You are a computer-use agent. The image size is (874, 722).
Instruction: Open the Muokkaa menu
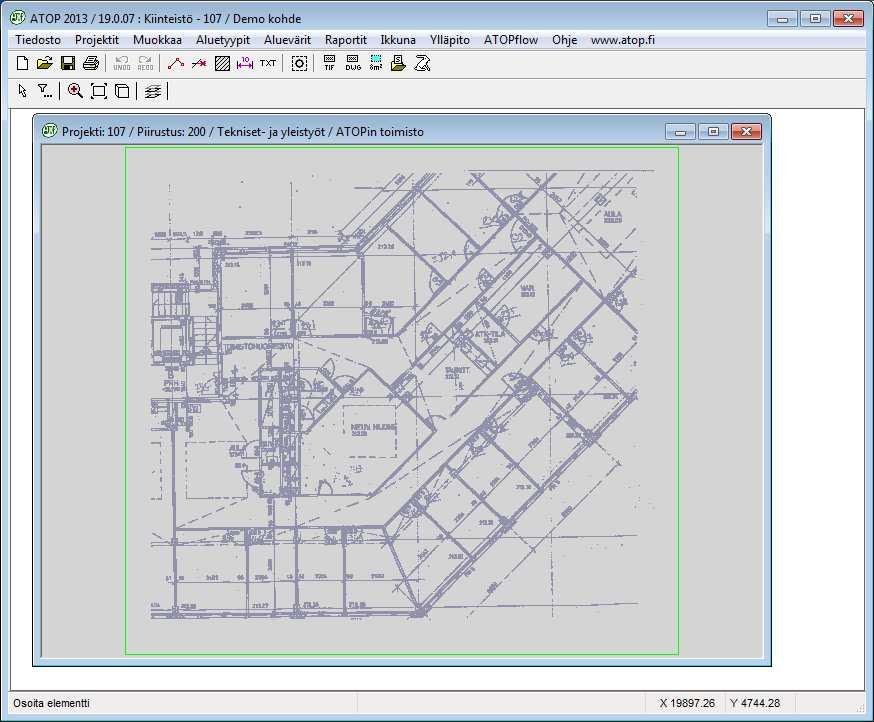157,40
